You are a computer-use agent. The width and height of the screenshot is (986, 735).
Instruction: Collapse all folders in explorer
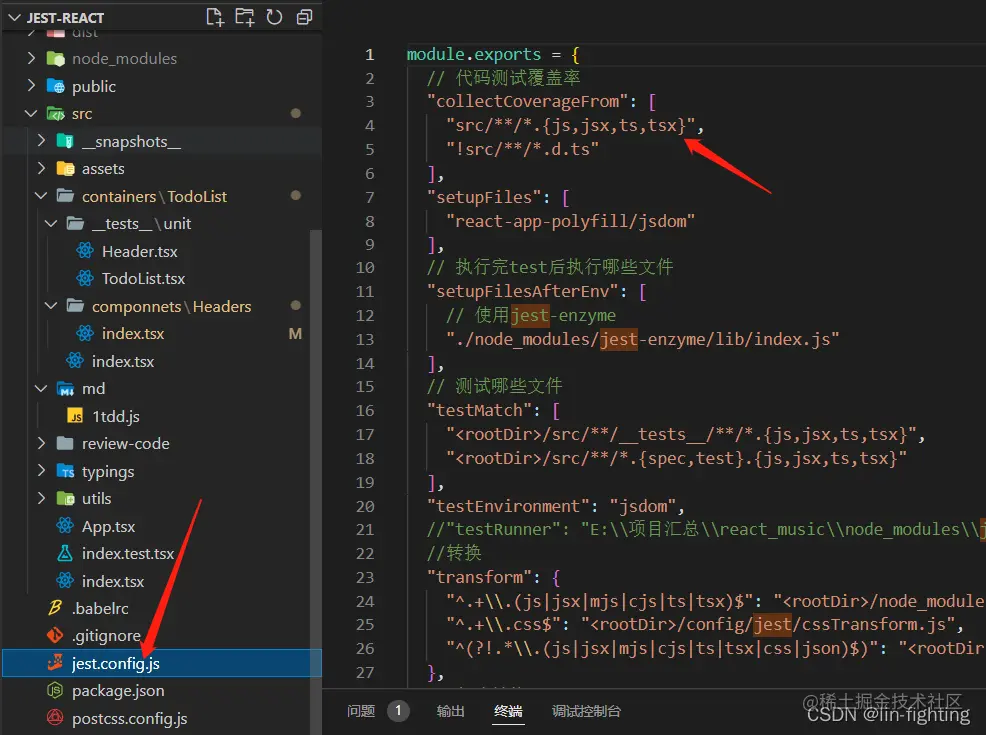(304, 17)
